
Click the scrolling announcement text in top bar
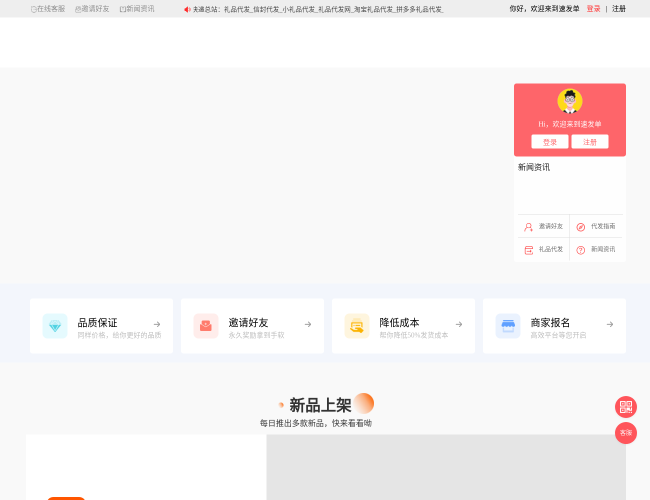(318, 9)
